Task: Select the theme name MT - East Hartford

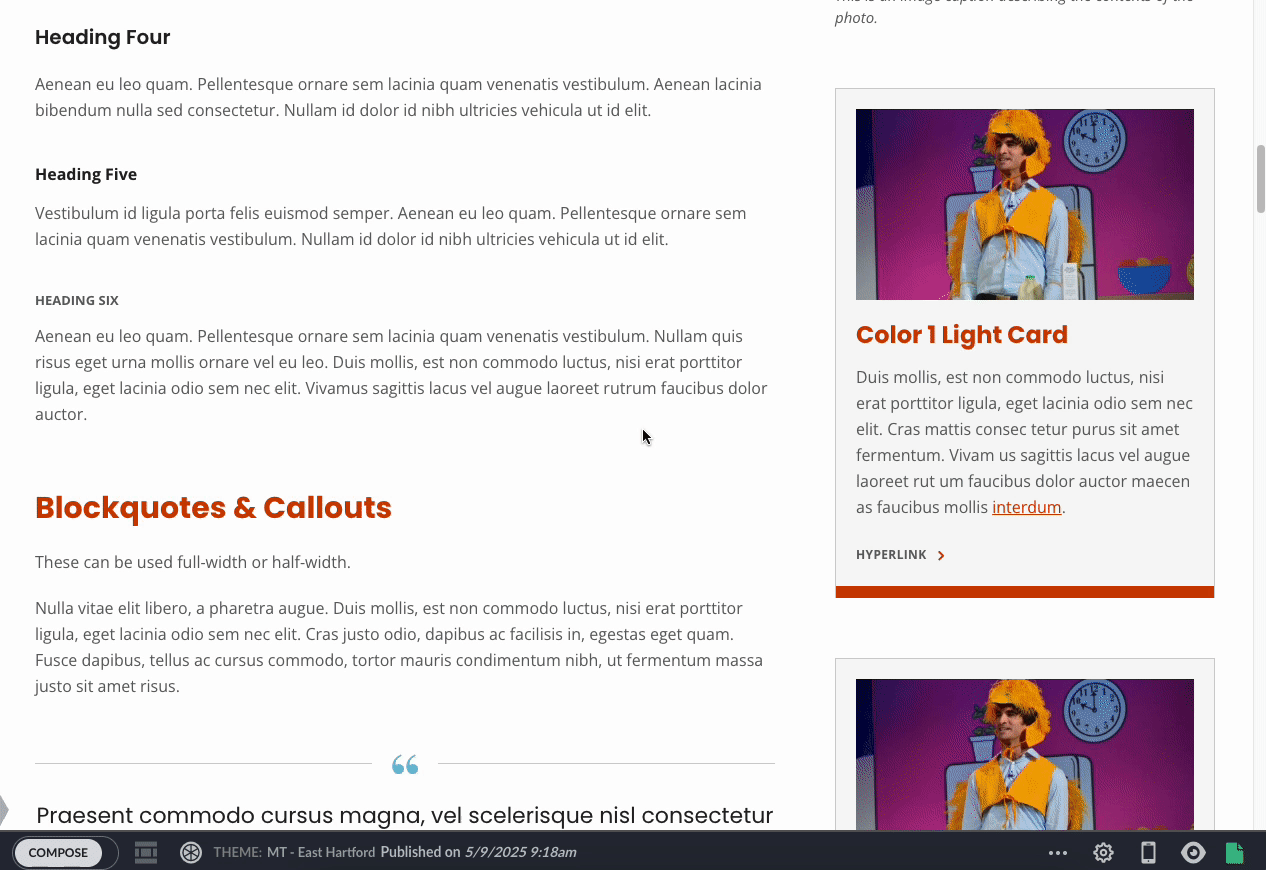Action: 321,852
